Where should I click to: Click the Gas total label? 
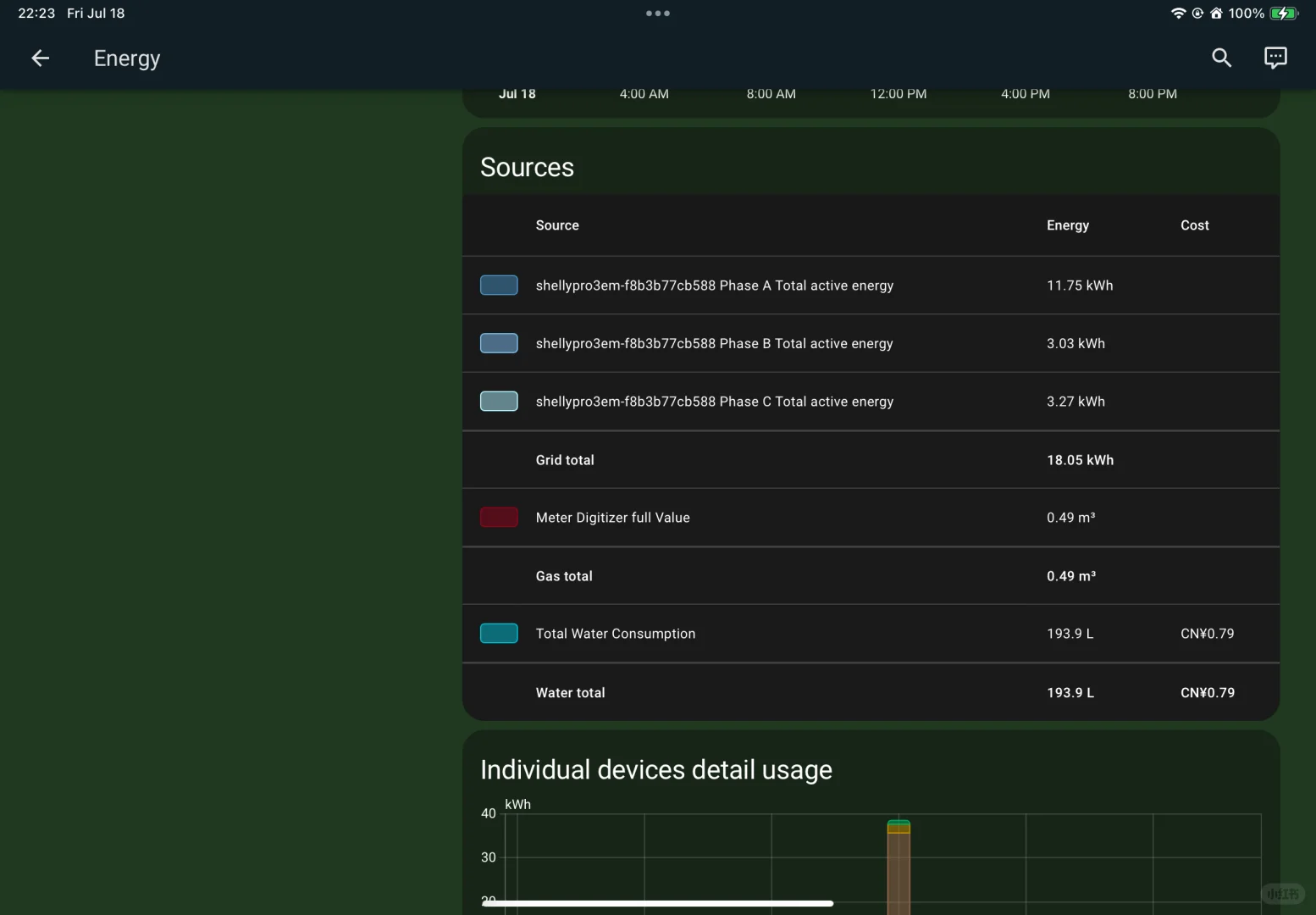click(564, 576)
